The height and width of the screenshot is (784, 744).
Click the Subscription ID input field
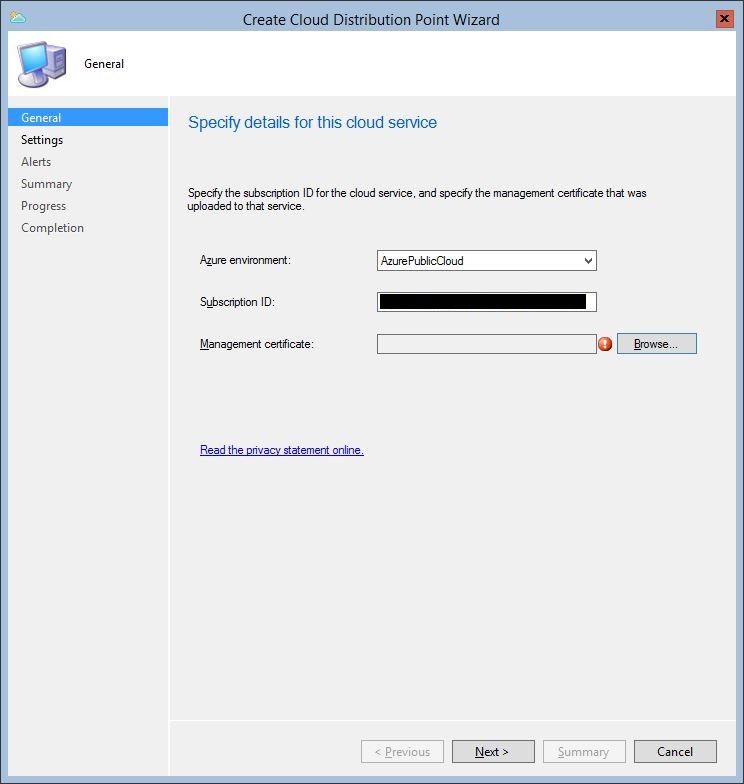coord(486,302)
